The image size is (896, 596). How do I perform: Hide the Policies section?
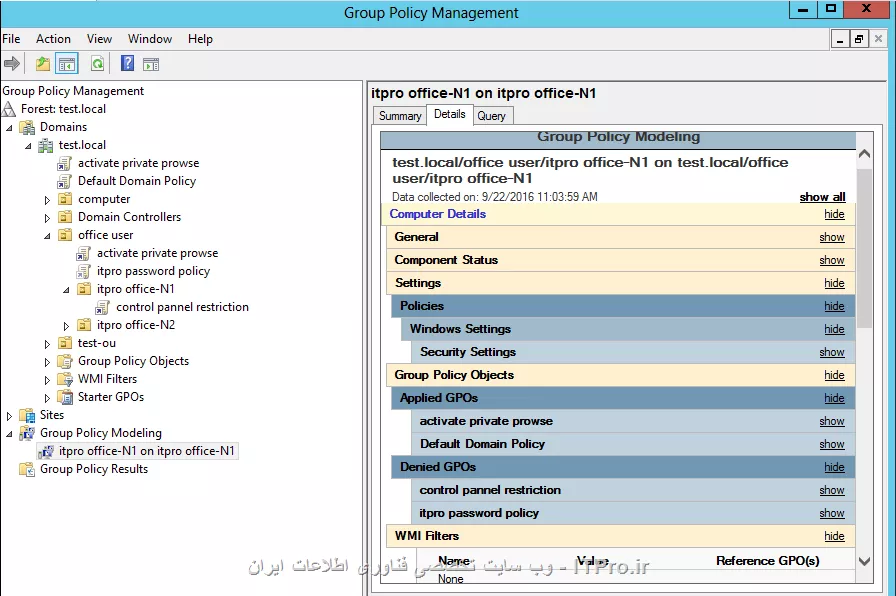[x=834, y=306]
